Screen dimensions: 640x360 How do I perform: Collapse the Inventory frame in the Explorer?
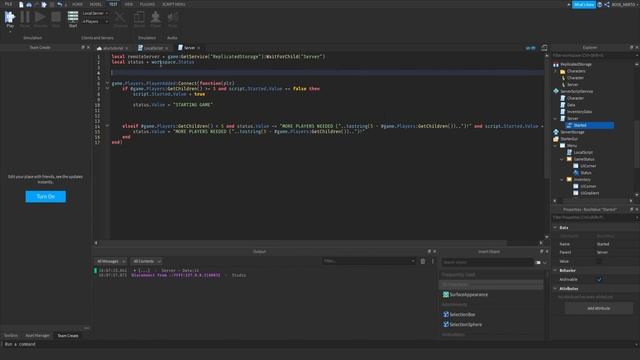pos(562,180)
